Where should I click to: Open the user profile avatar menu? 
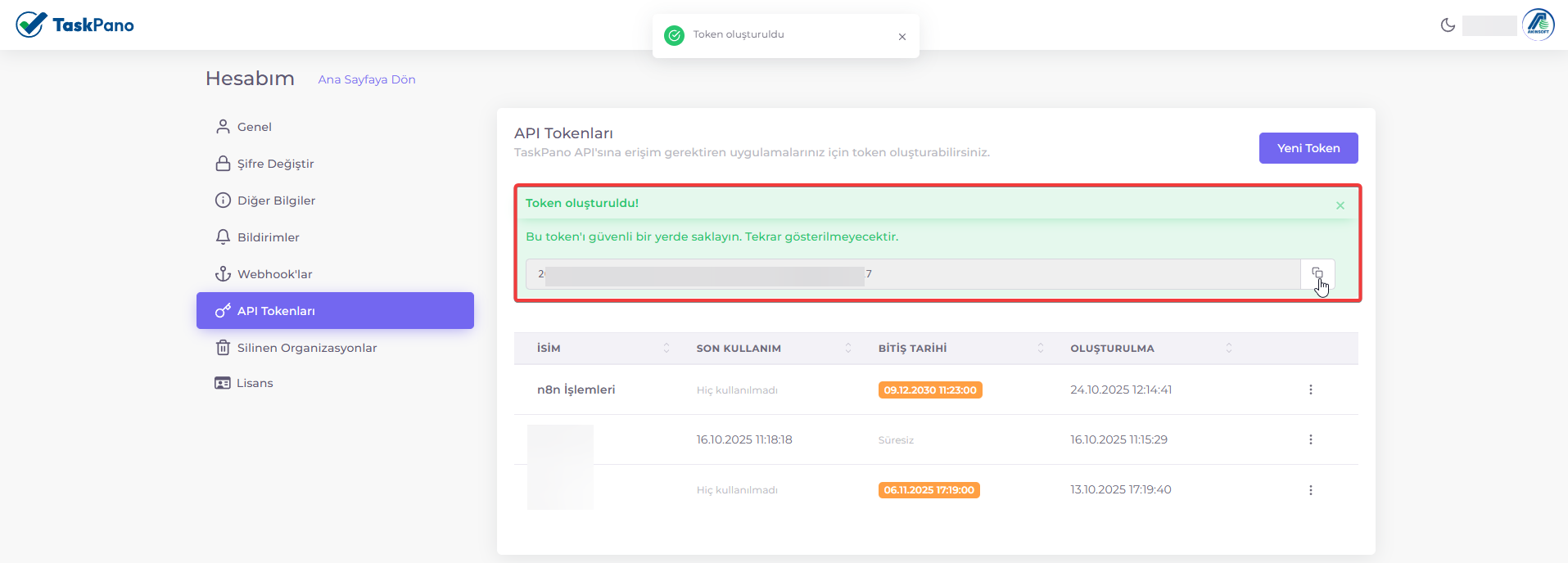(x=1538, y=25)
